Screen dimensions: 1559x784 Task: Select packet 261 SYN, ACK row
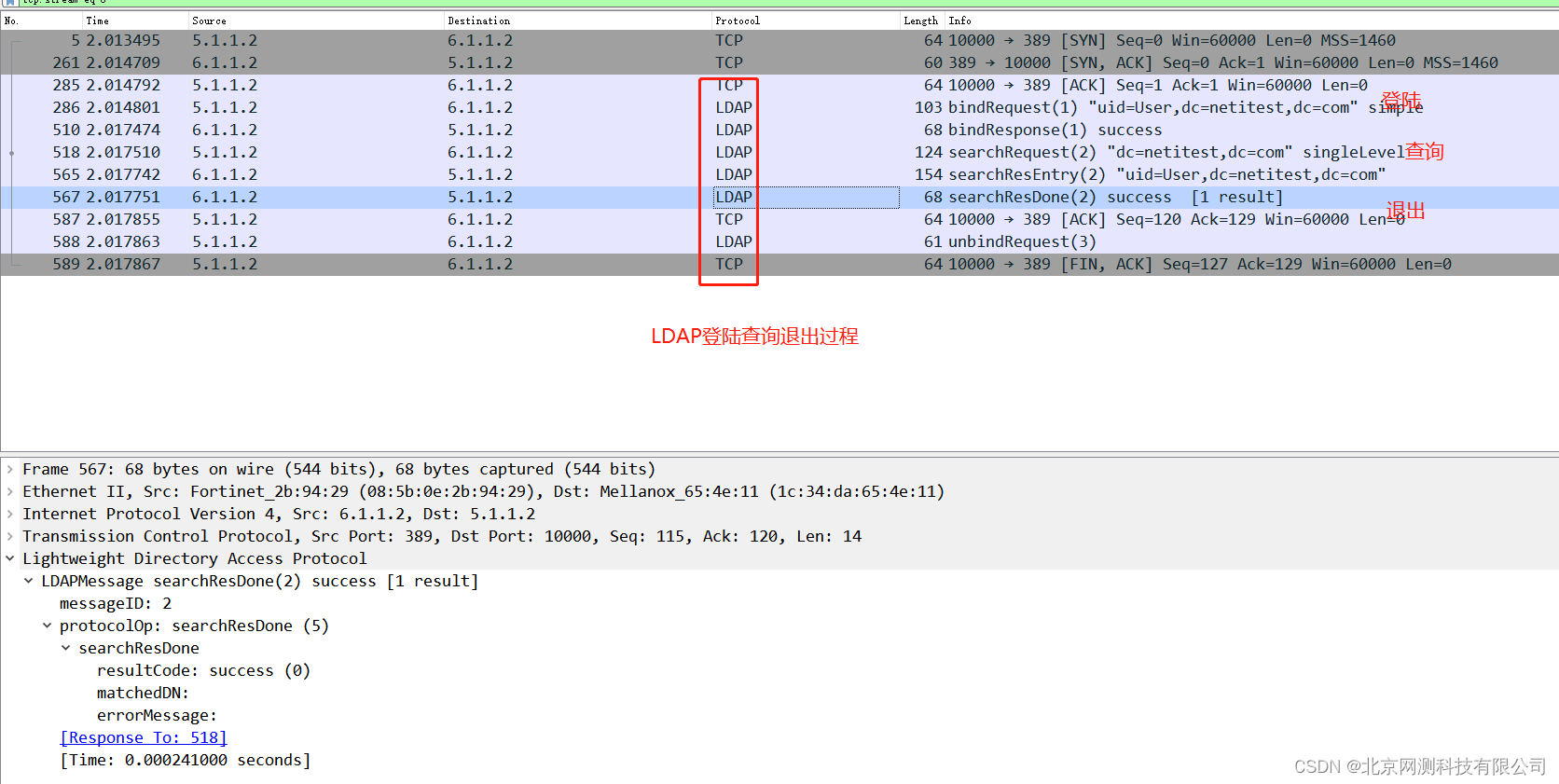click(x=779, y=62)
